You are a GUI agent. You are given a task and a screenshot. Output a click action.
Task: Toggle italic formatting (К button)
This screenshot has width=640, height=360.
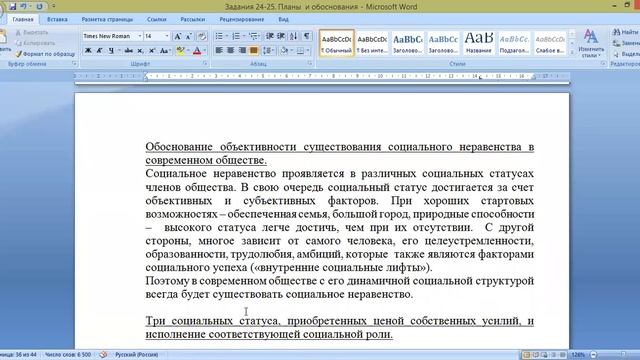click(x=99, y=51)
